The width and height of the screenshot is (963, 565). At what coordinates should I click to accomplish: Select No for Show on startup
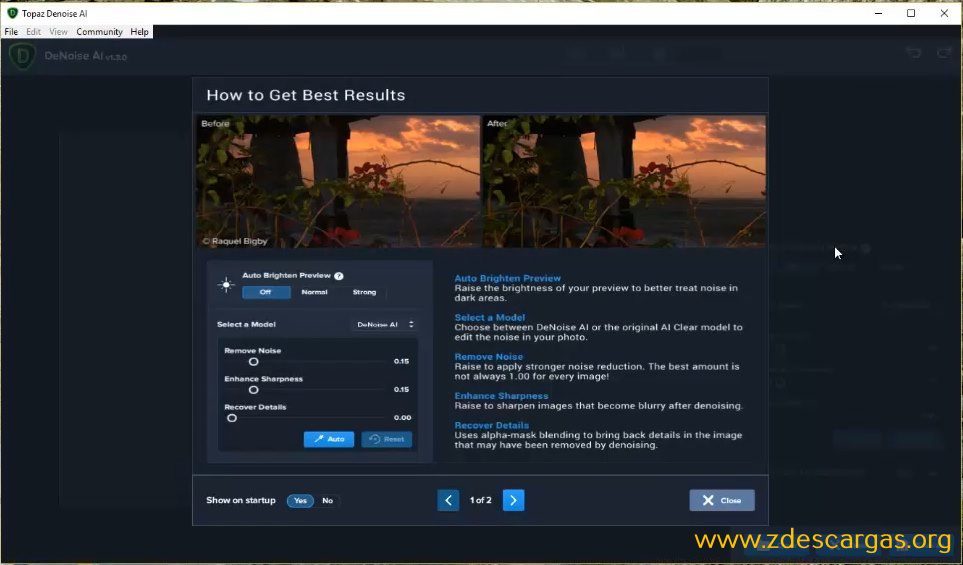[x=328, y=501]
